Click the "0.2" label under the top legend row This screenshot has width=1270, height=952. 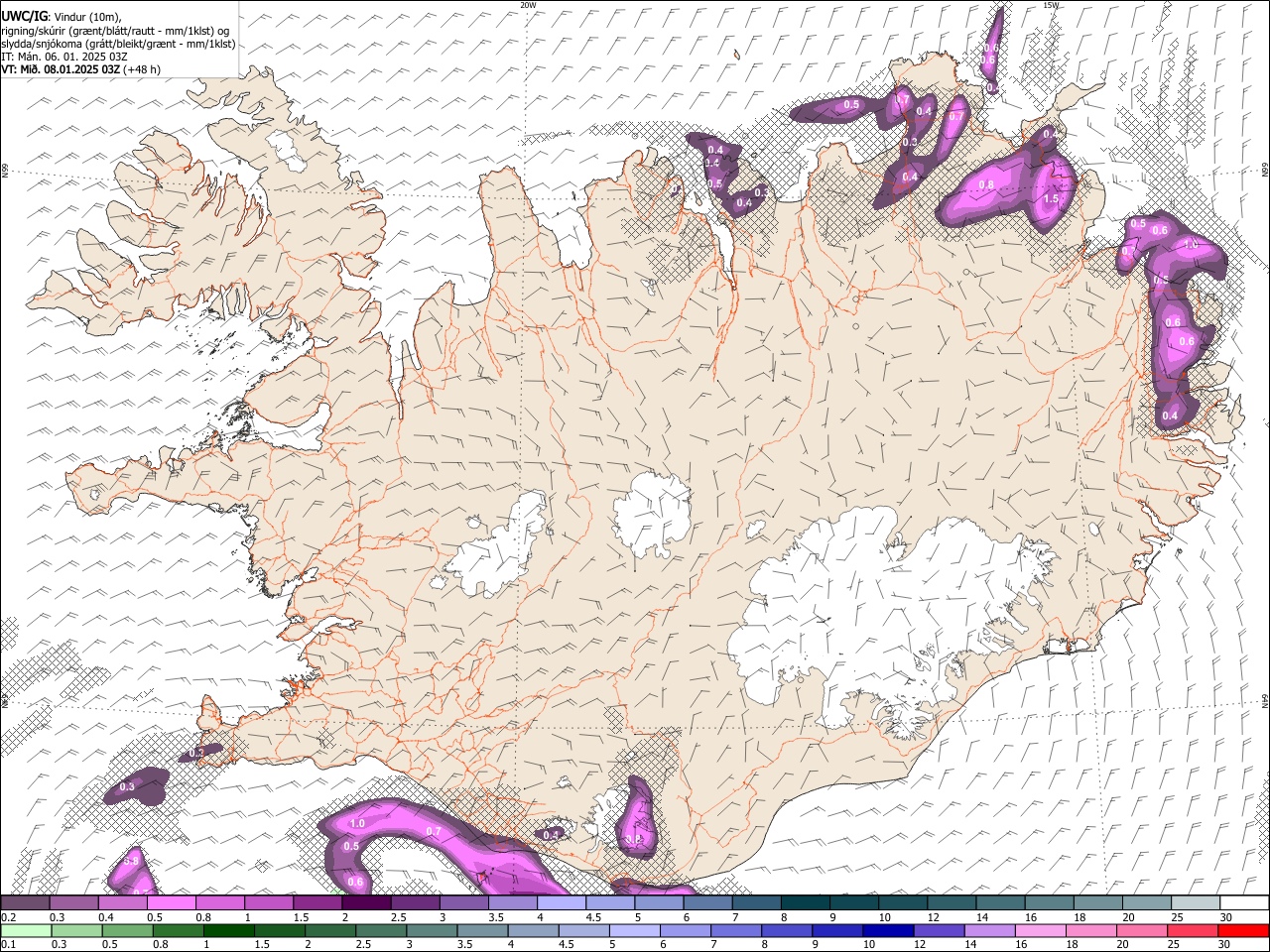pyautogui.click(x=8, y=917)
